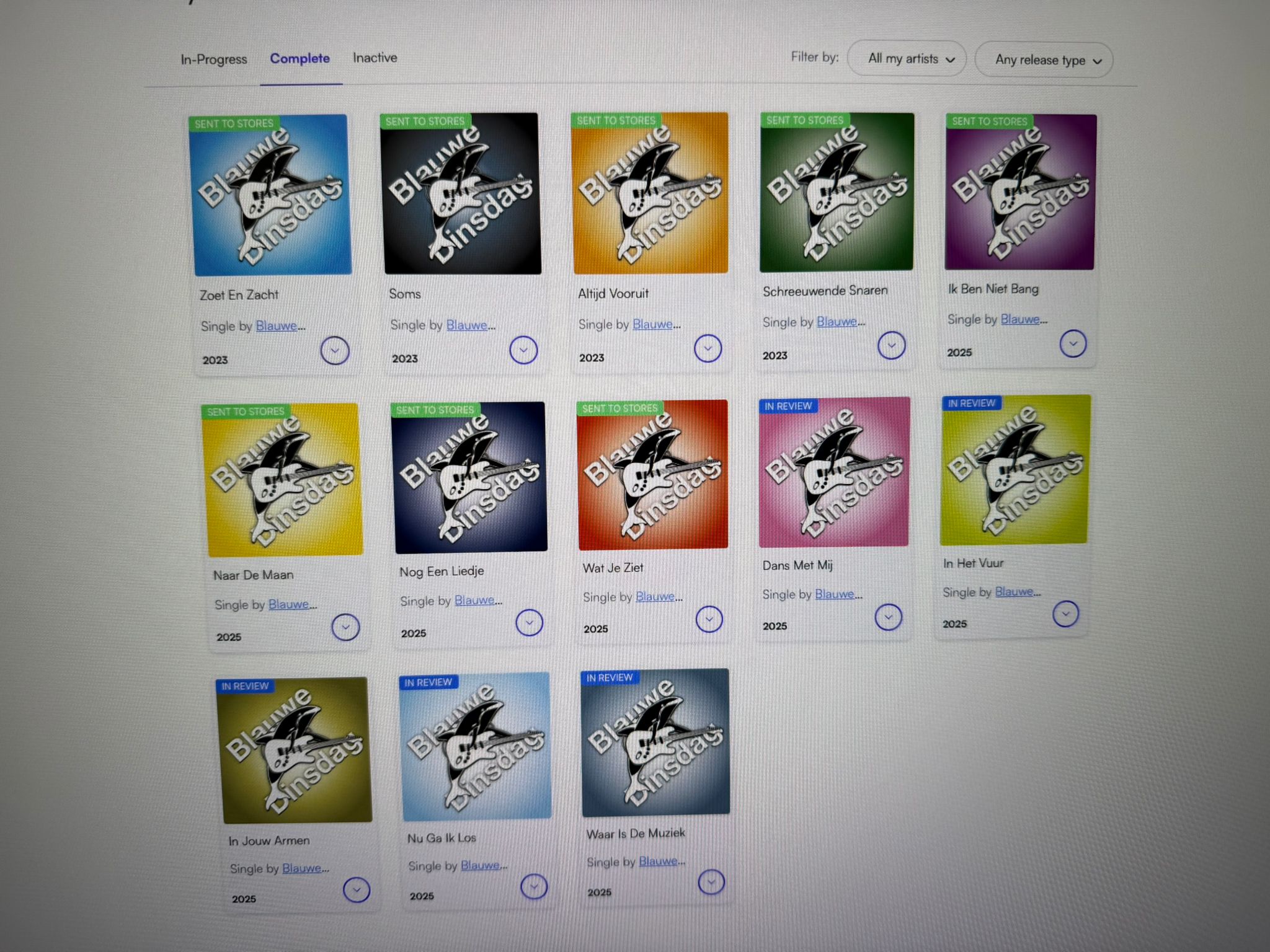Expand options for Zoet En Zacht release
This screenshot has height=952, width=1270.
(x=335, y=351)
